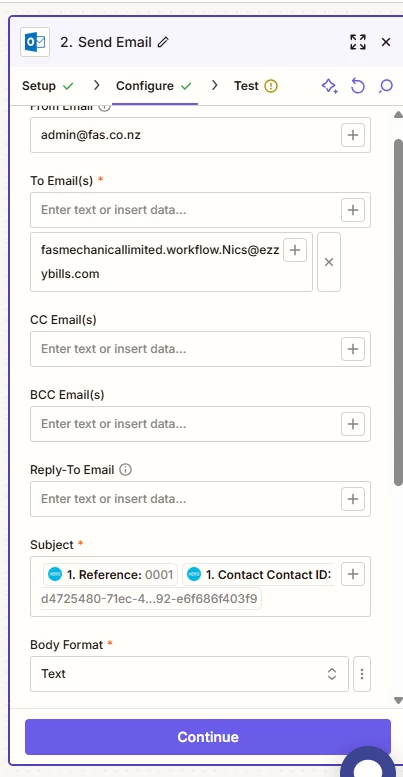Click the plus button in CC Email(s)
Screen dimensions: 403x777
pyautogui.click(x=353, y=349)
